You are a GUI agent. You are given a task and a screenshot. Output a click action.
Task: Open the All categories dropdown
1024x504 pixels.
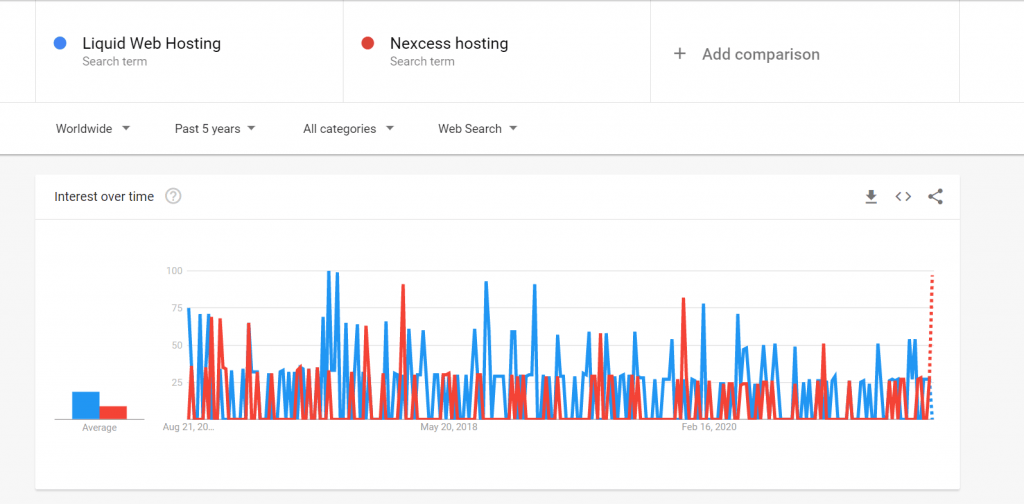349,129
